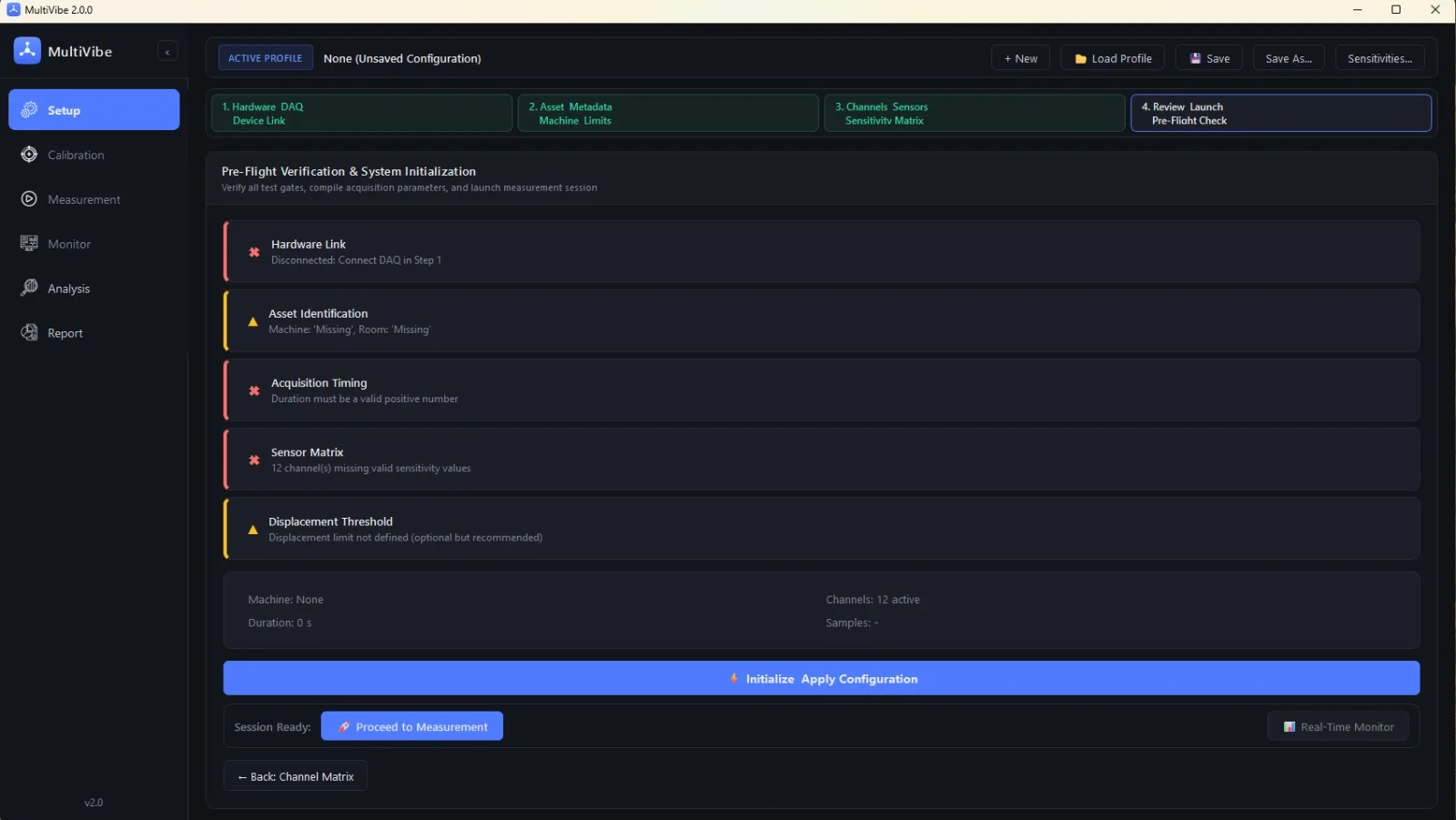The height and width of the screenshot is (820, 1456).
Task: Click the Analysis icon in sidebar
Action: click(29, 289)
